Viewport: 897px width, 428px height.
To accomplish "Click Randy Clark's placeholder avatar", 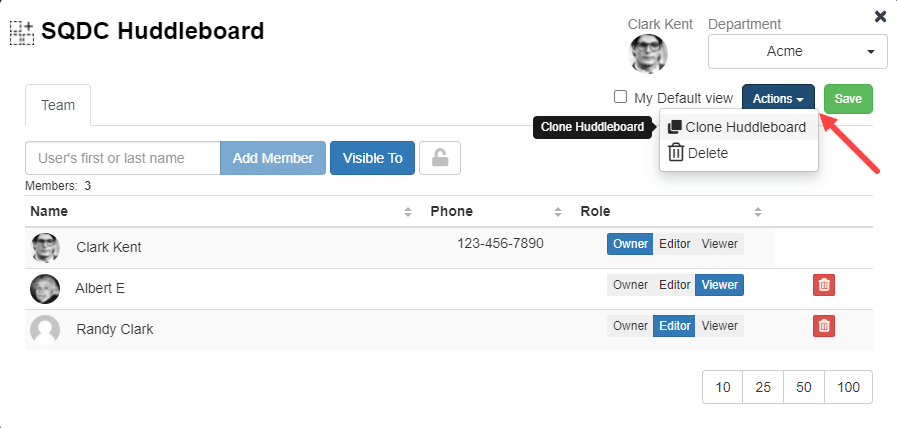I will point(45,330).
